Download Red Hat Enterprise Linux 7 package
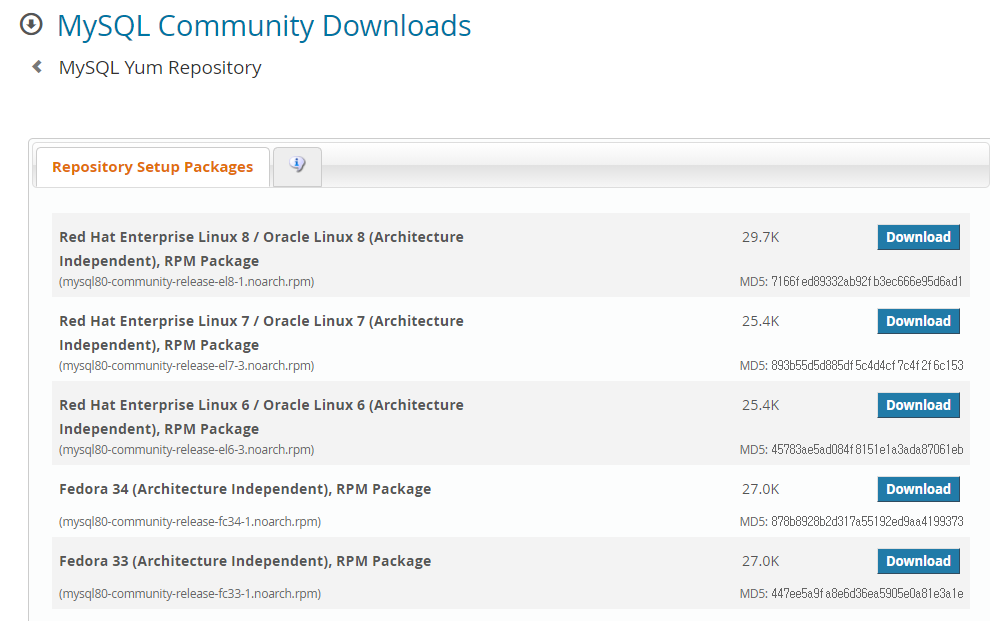 tap(918, 321)
